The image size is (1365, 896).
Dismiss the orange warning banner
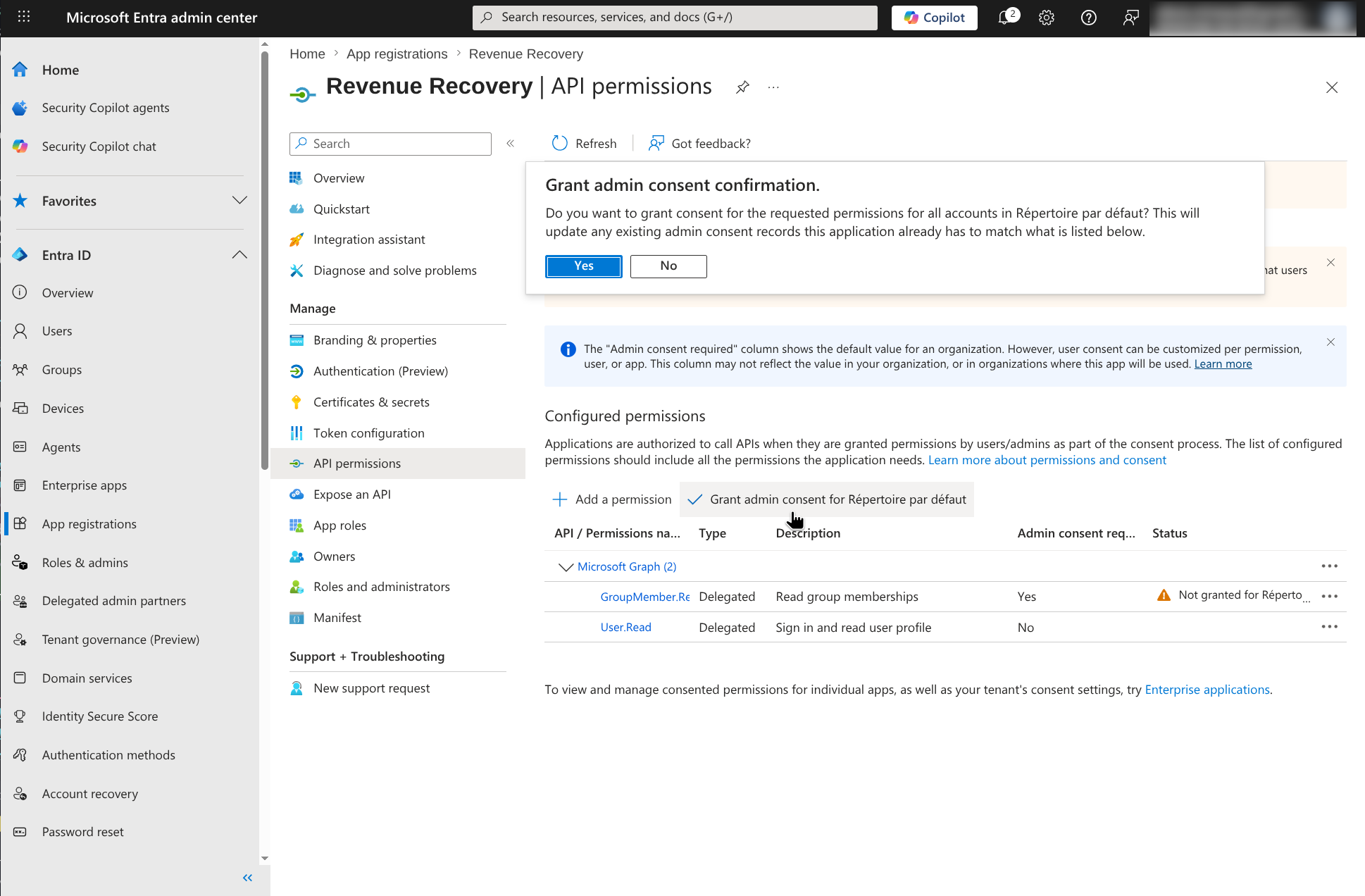click(1330, 263)
